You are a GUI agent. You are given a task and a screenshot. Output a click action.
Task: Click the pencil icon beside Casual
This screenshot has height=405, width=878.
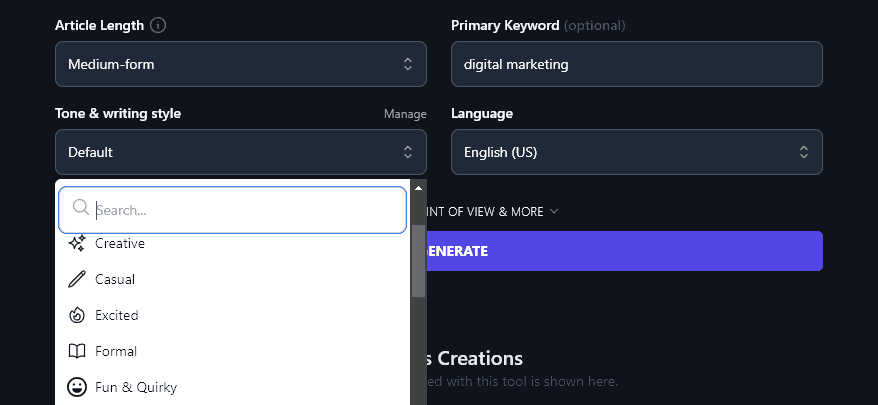(x=77, y=279)
